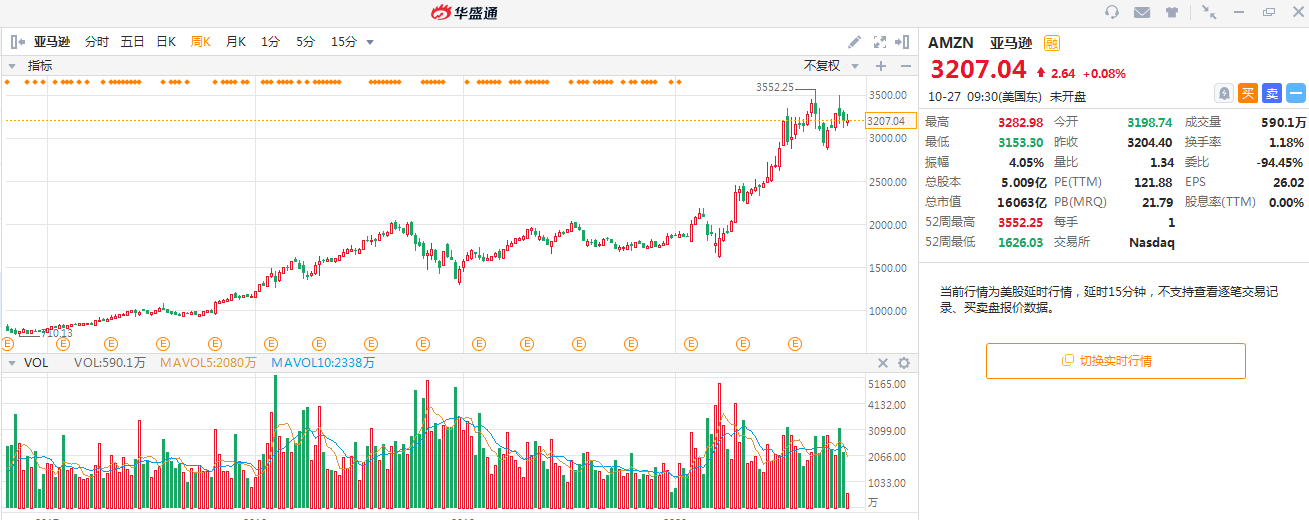Expand more timeframes after 15分

pyautogui.click(x=370, y=42)
